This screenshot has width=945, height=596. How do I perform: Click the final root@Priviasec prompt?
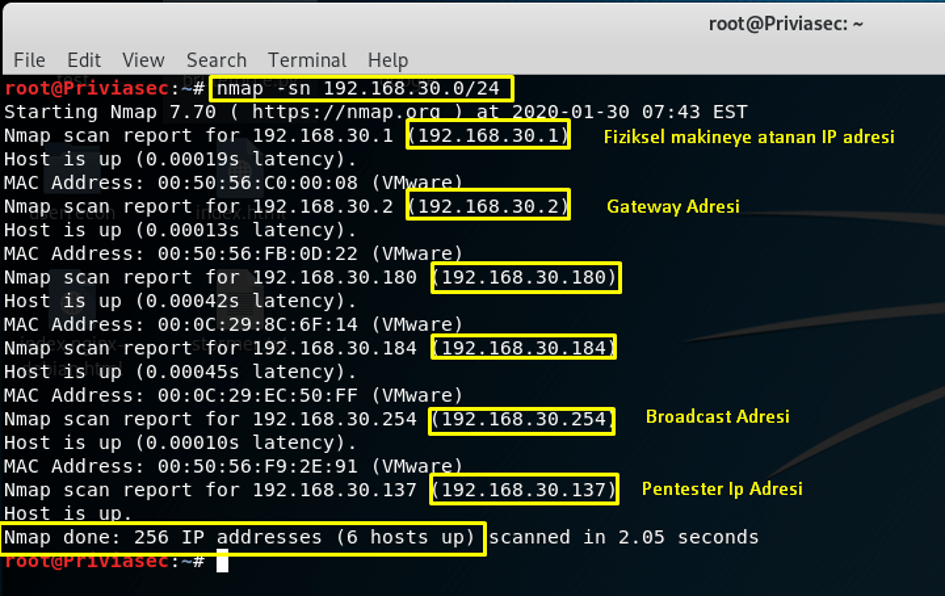coord(105,561)
